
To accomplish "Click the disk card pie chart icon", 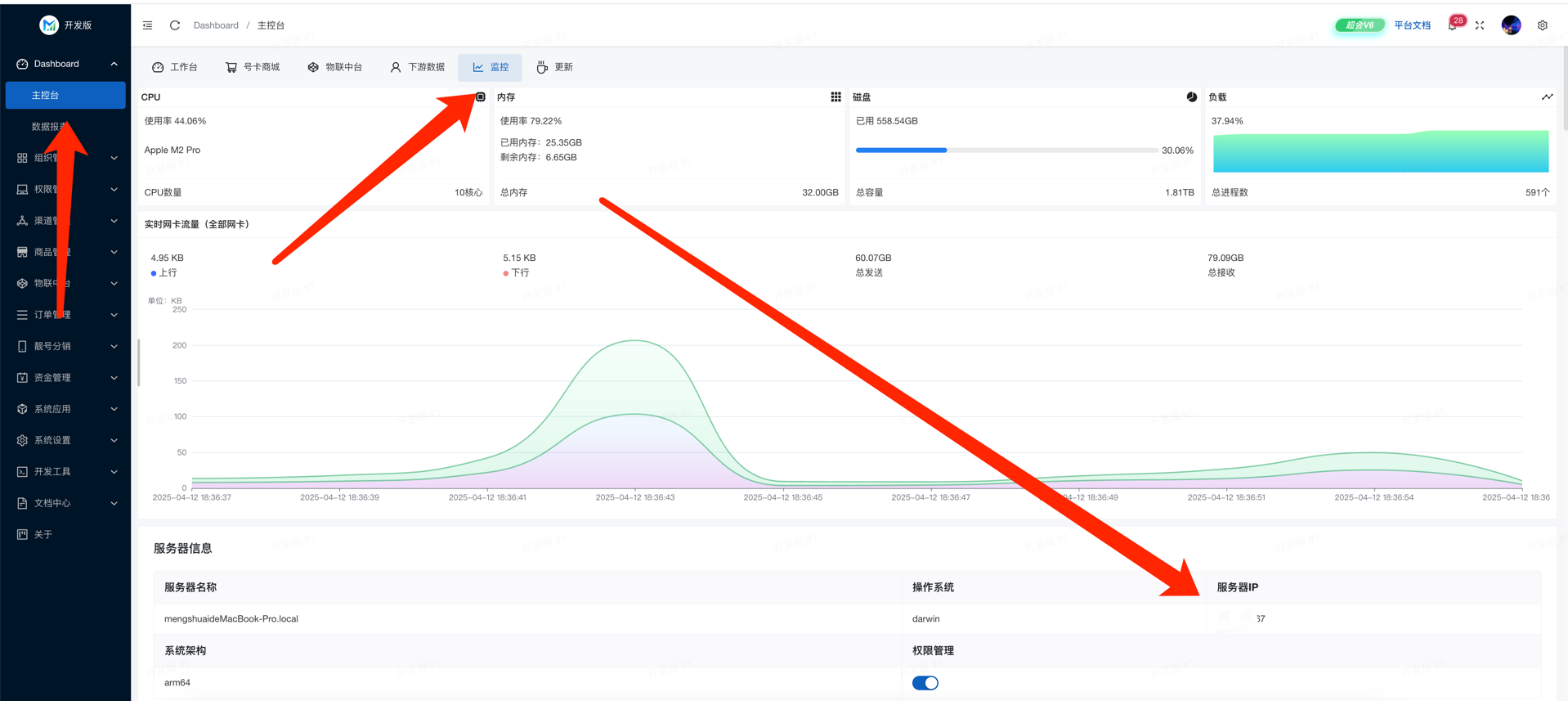I will 1191,97.
